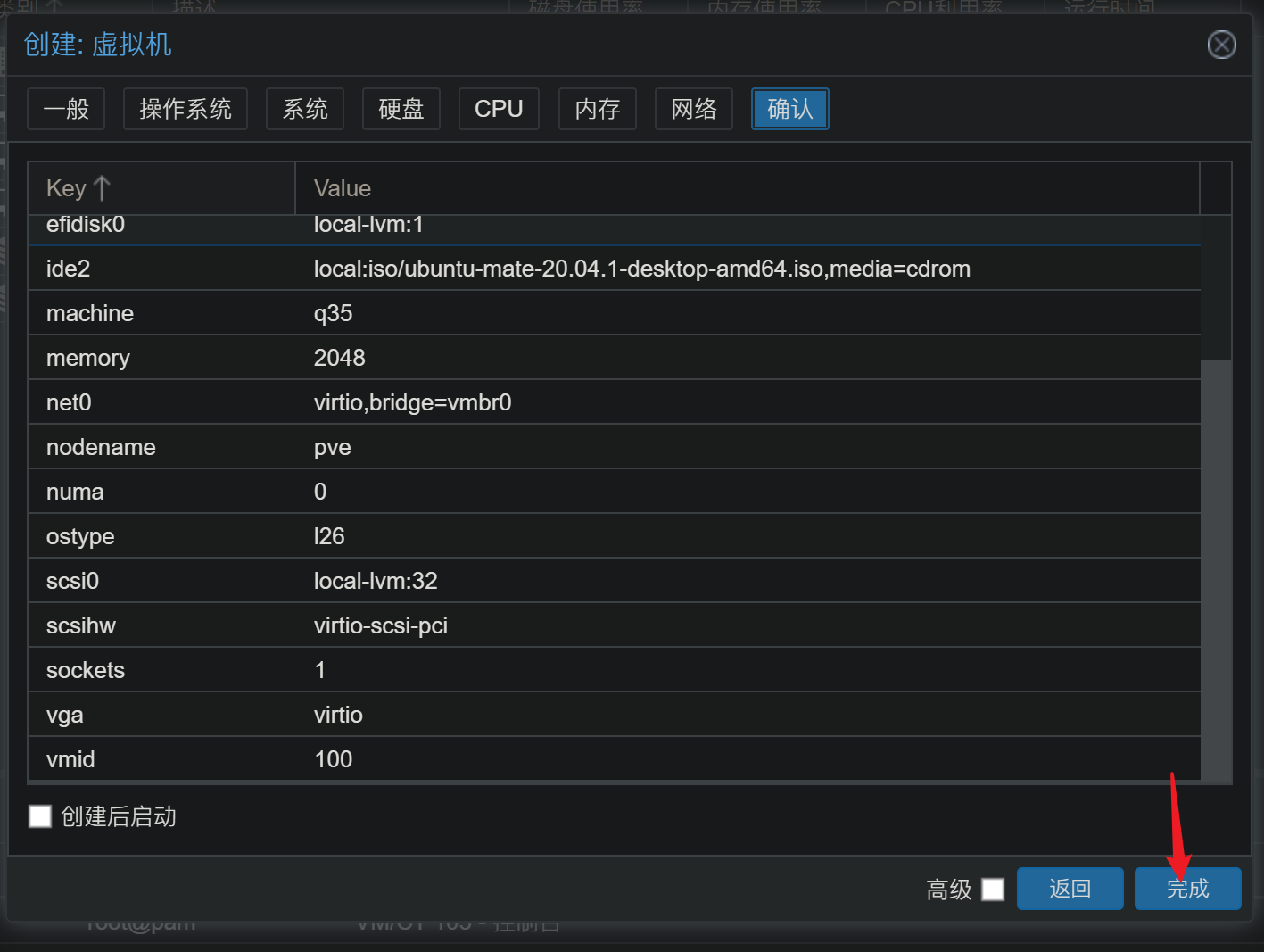
Task: Switch to the 操作系统 tab
Action: click(x=186, y=109)
